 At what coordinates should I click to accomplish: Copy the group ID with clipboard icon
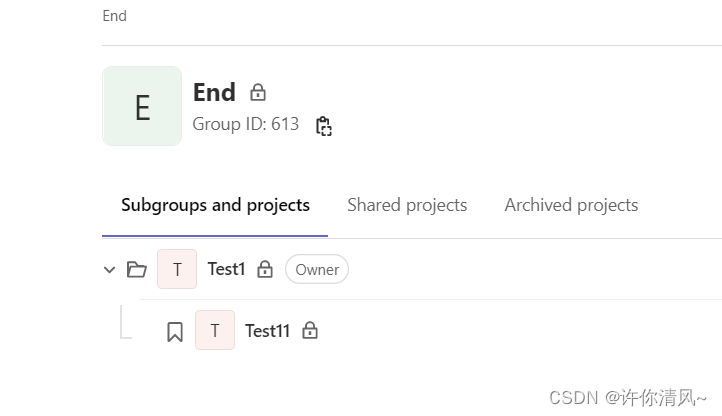(x=323, y=126)
